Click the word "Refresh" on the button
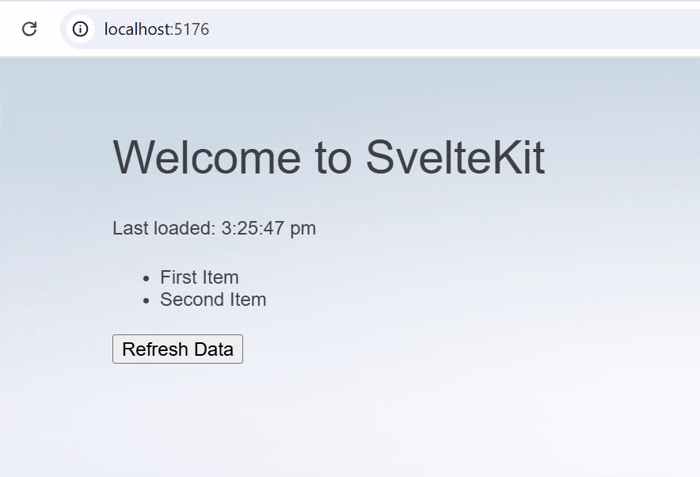 (155, 349)
